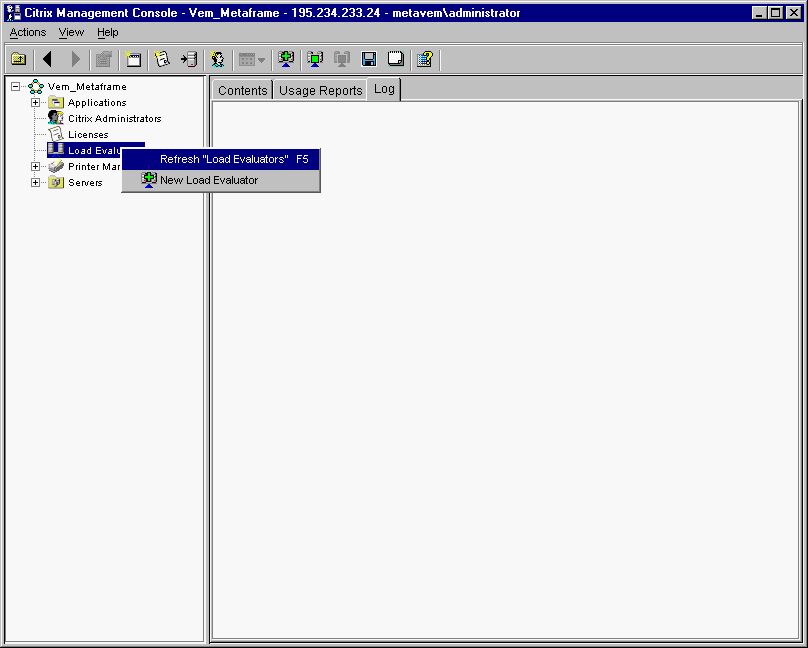Click the new Citrix administrator toolbar icon
Viewport: 808px width, 648px height.
point(218,59)
